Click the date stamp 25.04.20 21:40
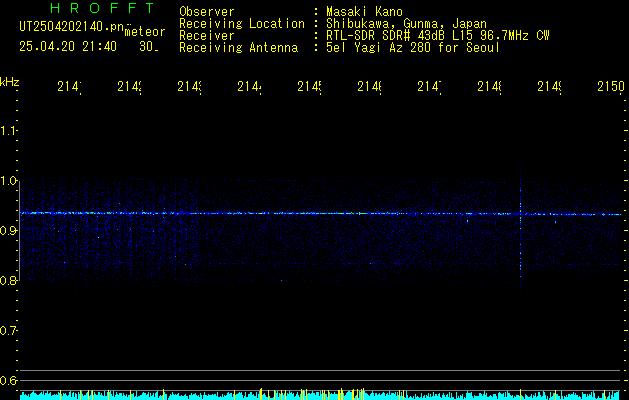This screenshot has width=629, height=400. pyautogui.click(x=68, y=47)
